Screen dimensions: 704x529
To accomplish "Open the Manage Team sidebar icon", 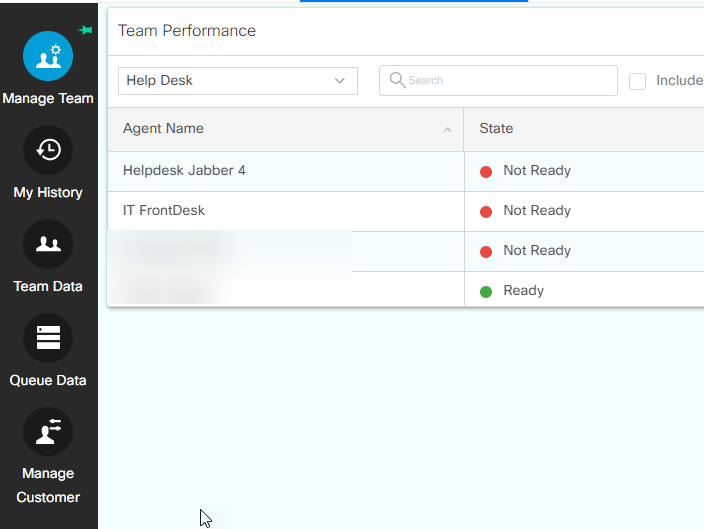I will [48, 56].
